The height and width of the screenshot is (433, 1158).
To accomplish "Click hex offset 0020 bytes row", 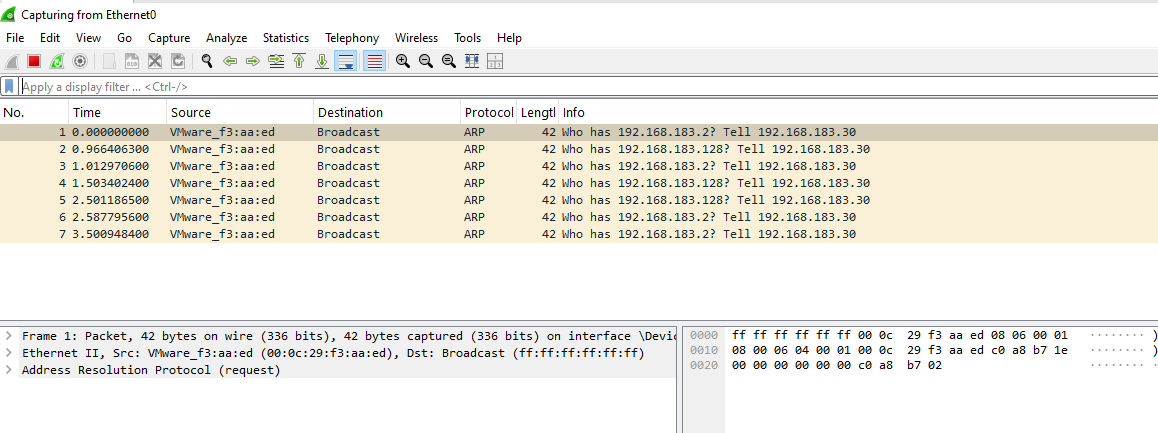I will [837, 366].
